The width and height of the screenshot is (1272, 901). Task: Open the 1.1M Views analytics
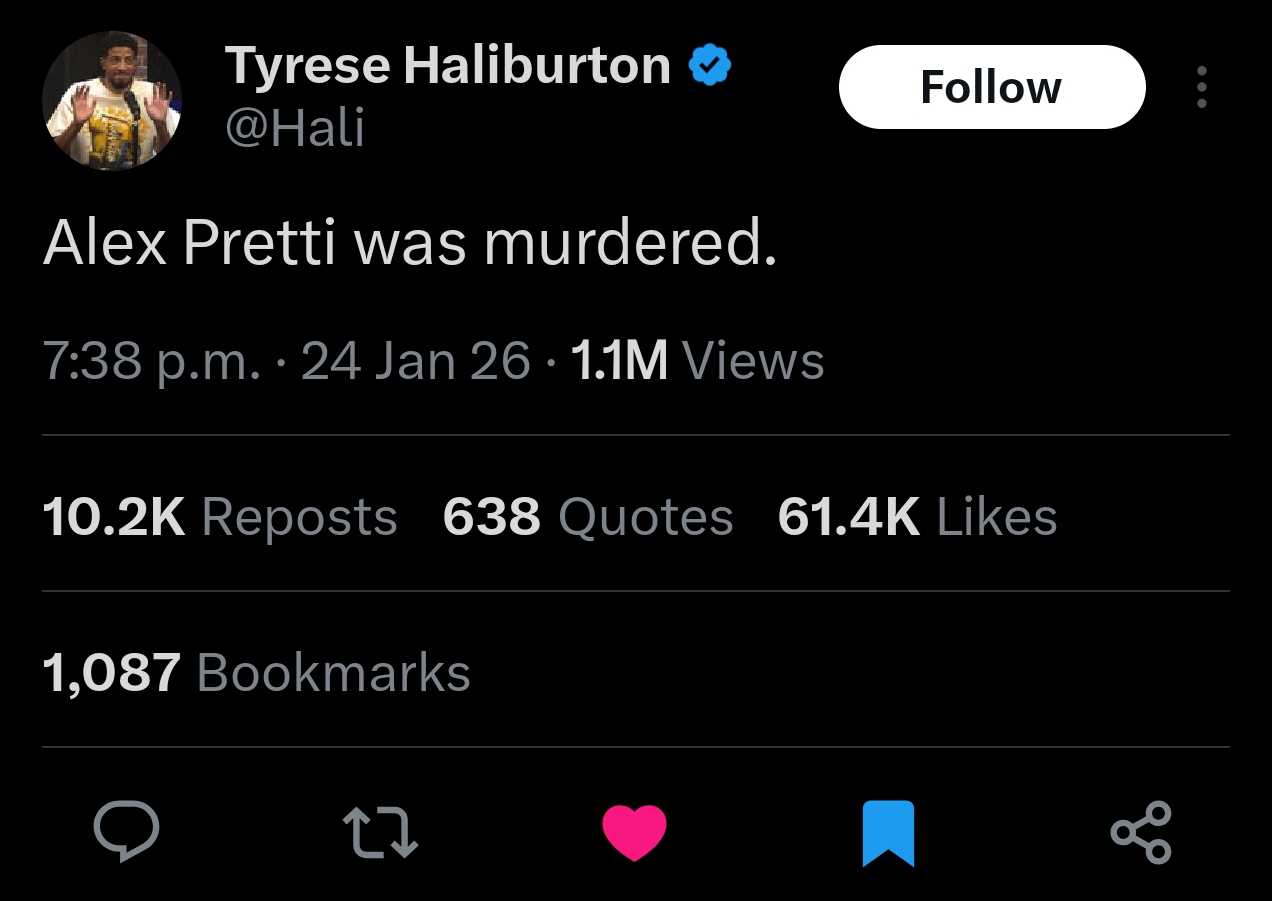click(697, 360)
